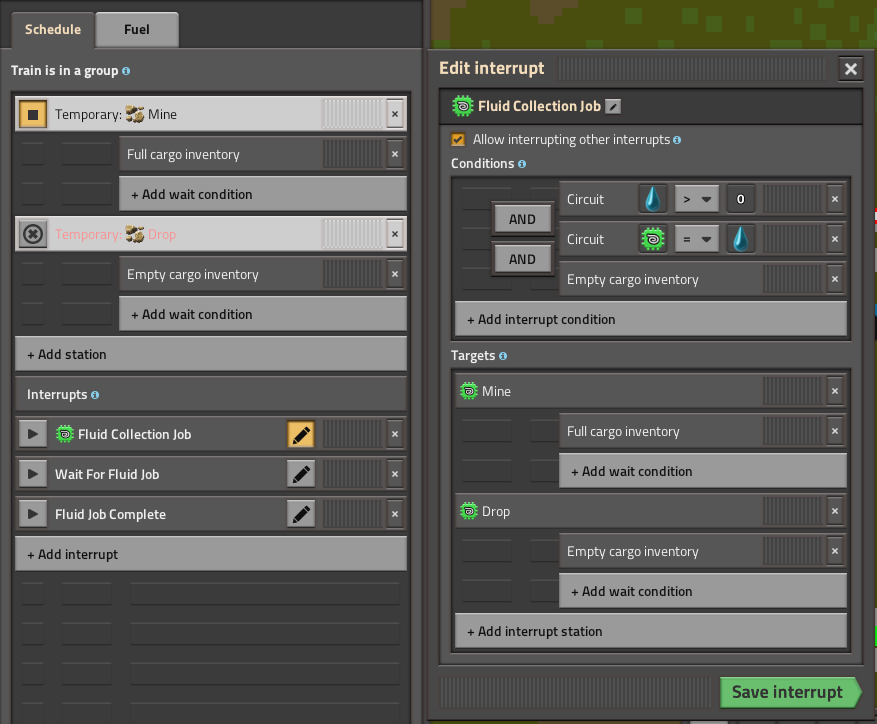Viewport: 877px width, 724px height.
Task: Stop at Temporary Mine station button
Action: coord(33,114)
